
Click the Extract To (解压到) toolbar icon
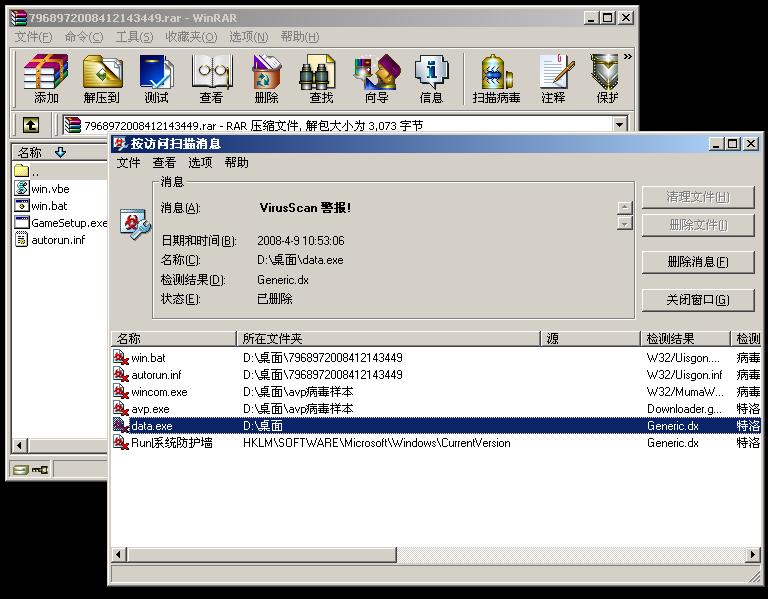(x=102, y=78)
